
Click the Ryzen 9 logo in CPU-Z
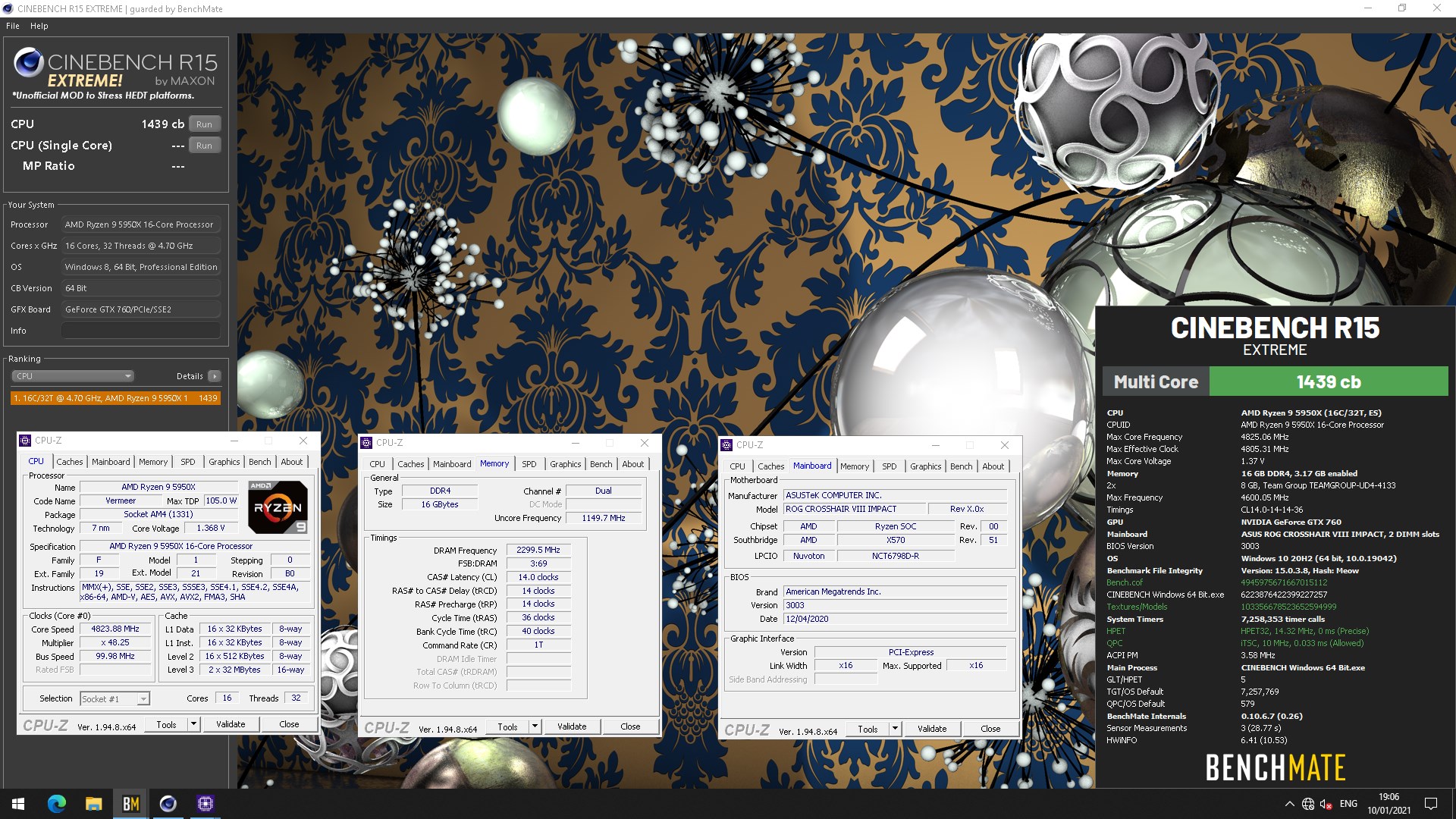(x=278, y=507)
